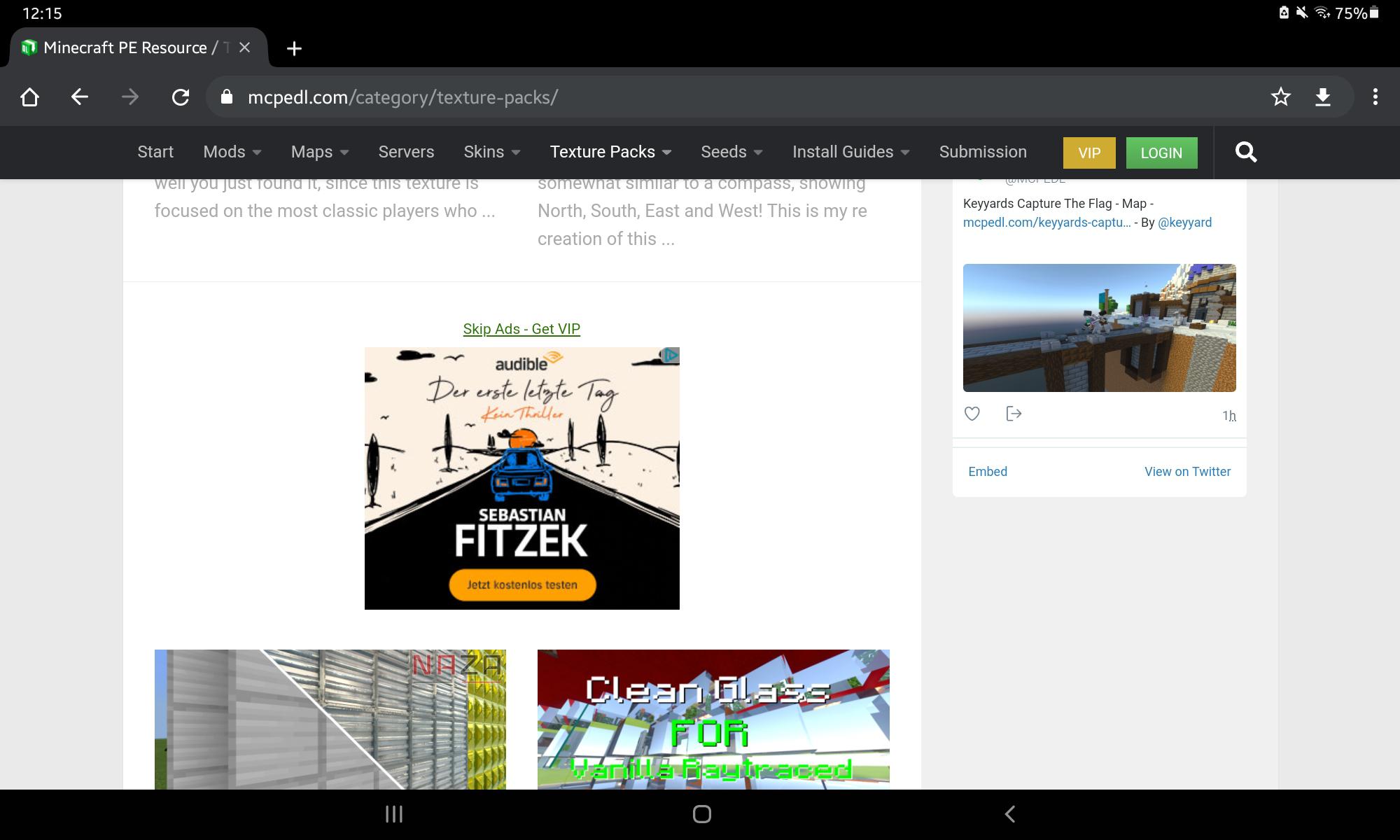
Task: Open downloads via the download icon
Action: point(1324,97)
